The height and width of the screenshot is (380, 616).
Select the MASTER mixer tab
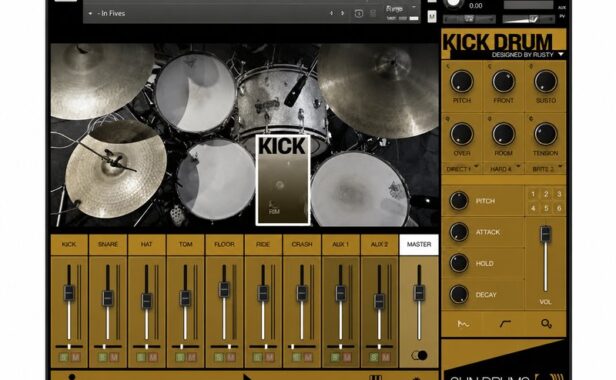pos(419,244)
